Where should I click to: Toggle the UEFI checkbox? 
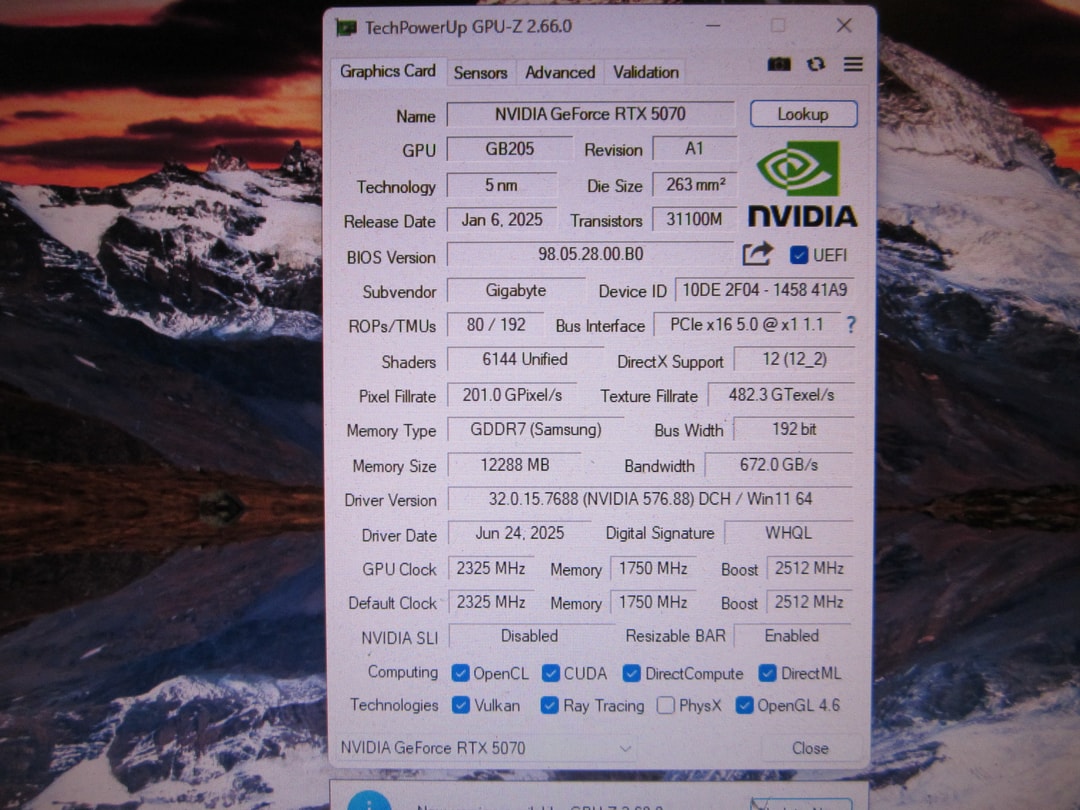click(x=799, y=255)
